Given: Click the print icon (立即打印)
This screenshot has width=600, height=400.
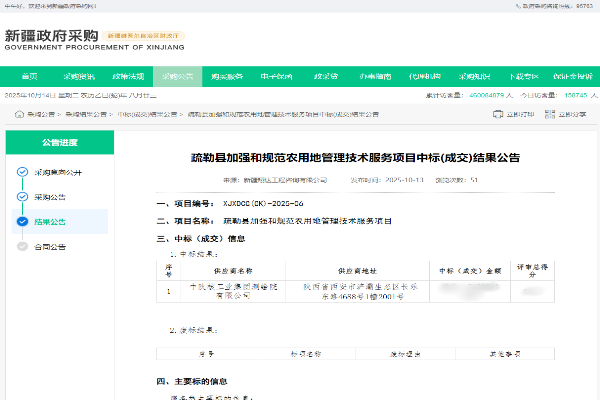Looking at the screenshot, I should [499, 115].
